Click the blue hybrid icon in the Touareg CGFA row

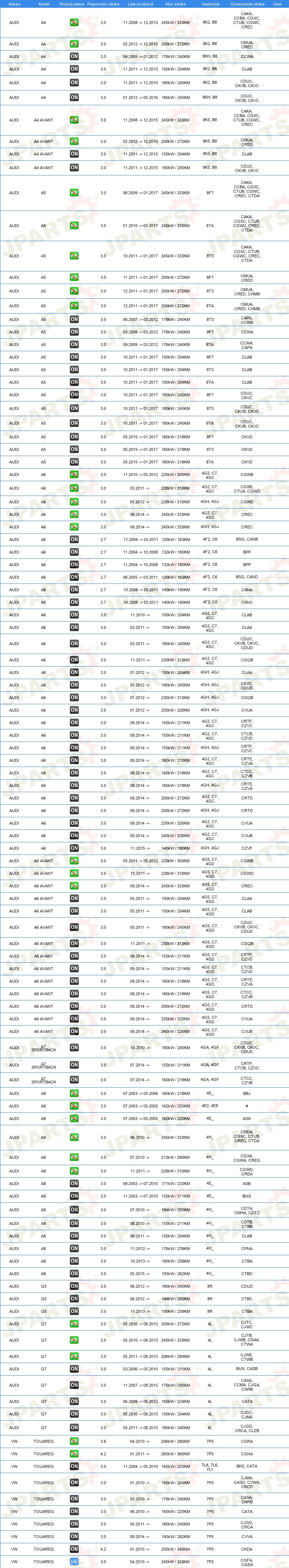coord(74,1562)
